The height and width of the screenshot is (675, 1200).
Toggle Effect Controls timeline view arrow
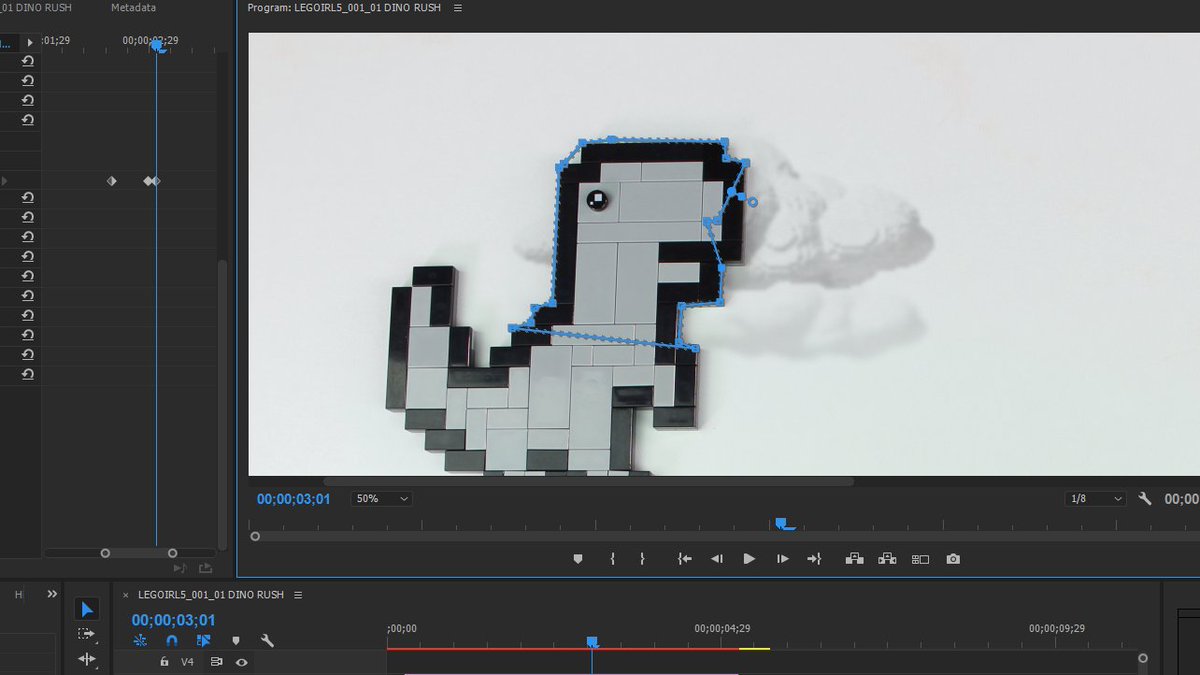pos(30,42)
